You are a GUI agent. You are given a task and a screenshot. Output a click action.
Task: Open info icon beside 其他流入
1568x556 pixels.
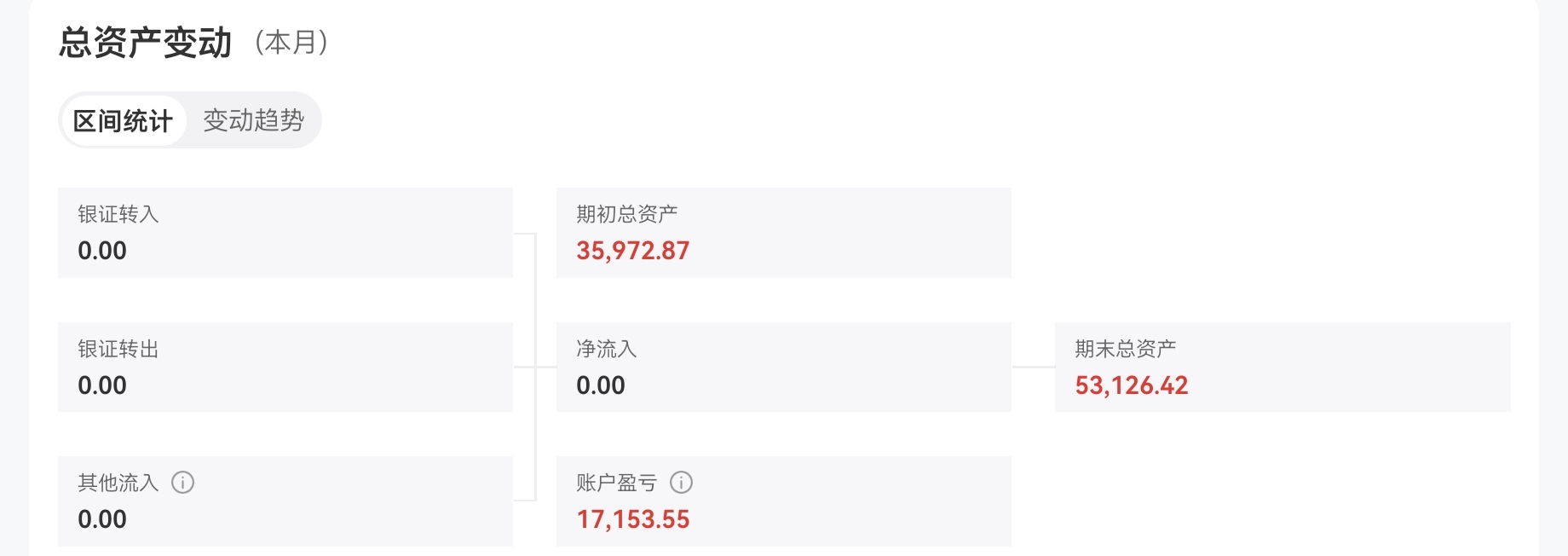(183, 483)
